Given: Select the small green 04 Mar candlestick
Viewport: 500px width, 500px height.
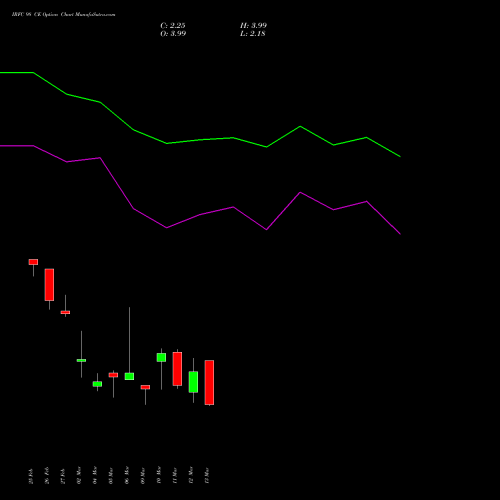Looking at the screenshot, I should 97,384.
